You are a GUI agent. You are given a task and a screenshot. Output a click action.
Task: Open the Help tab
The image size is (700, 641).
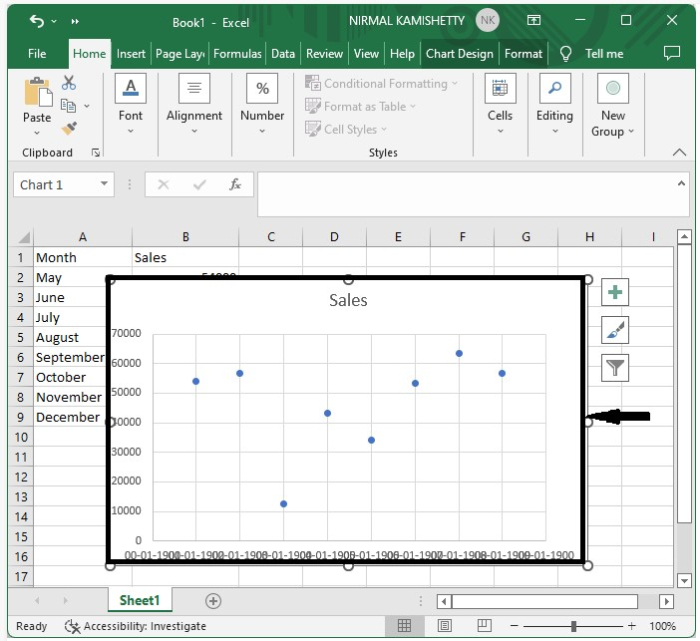coord(402,54)
